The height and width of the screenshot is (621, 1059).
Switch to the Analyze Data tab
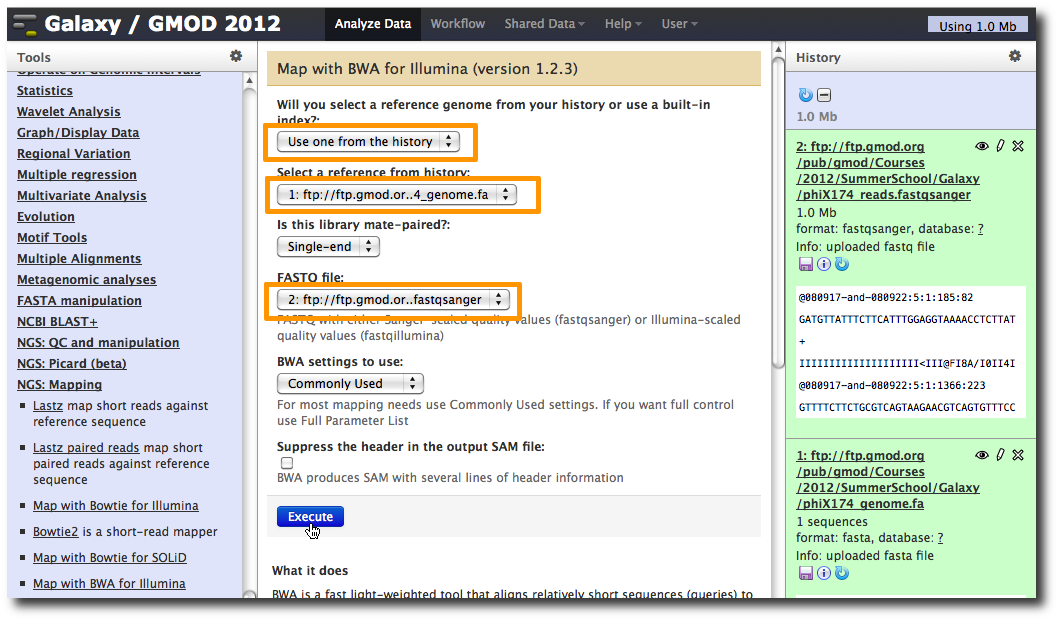coord(373,24)
